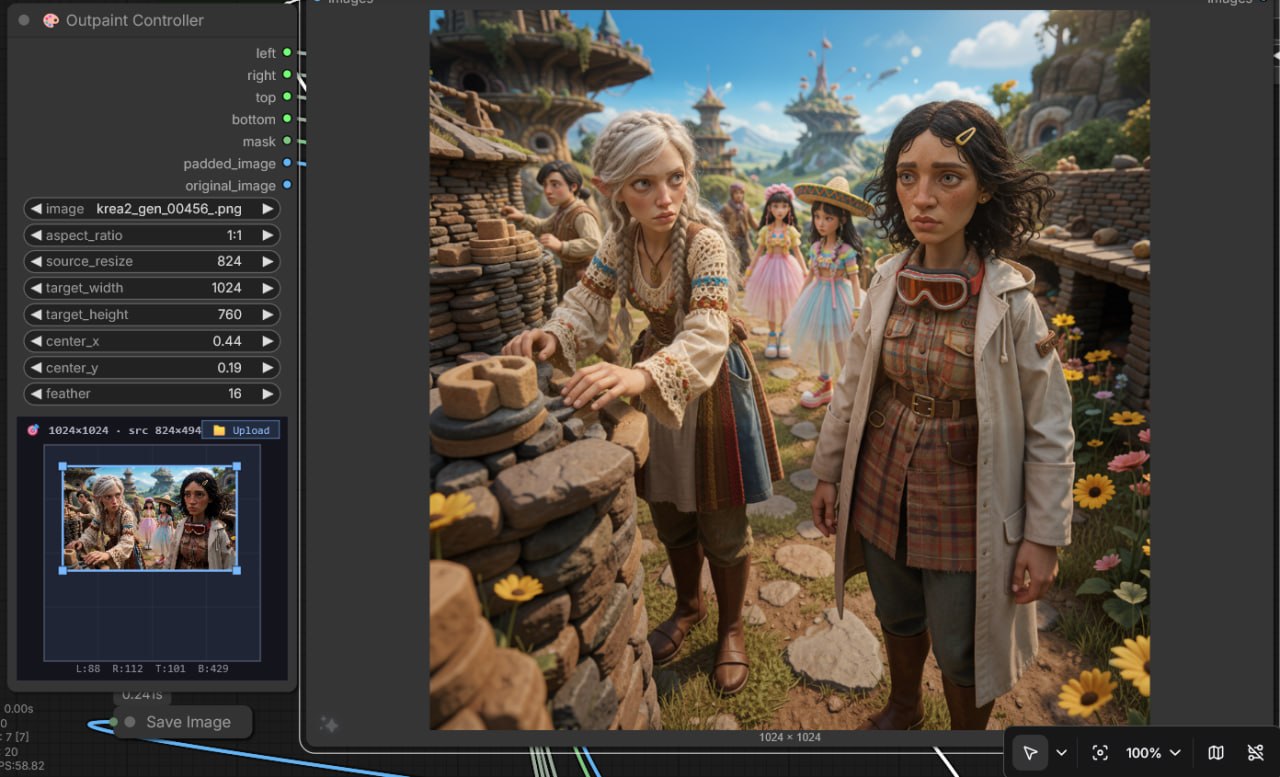The image size is (1280, 777).
Task: Click the sparkle icon below the image preview
Action: click(x=329, y=725)
